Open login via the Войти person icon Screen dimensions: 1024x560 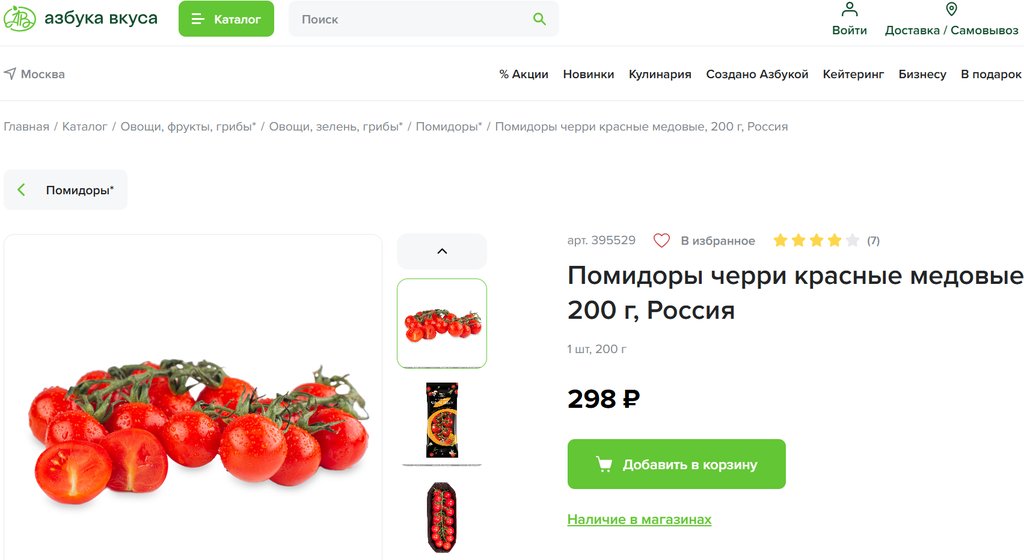[x=849, y=9]
